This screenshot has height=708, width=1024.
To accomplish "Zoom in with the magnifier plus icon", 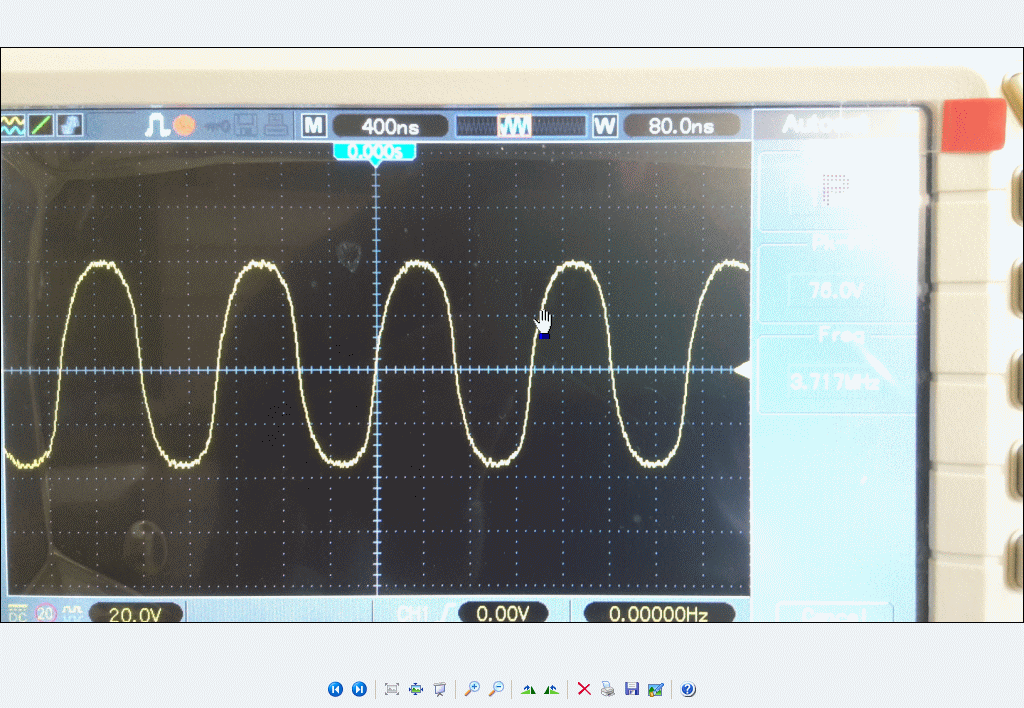I will pyautogui.click(x=473, y=689).
